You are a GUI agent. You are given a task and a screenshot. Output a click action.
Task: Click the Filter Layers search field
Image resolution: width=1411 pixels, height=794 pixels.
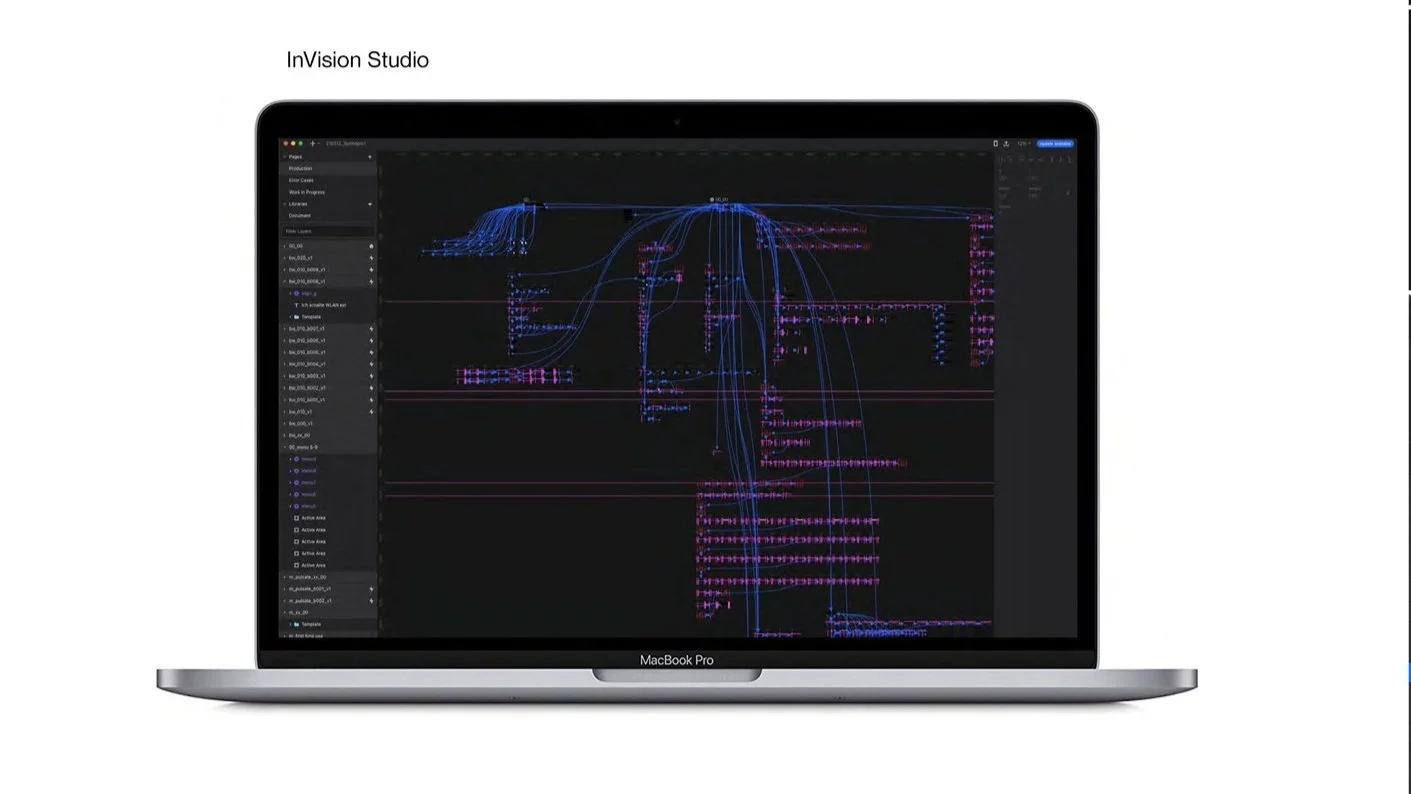pyautogui.click(x=329, y=231)
